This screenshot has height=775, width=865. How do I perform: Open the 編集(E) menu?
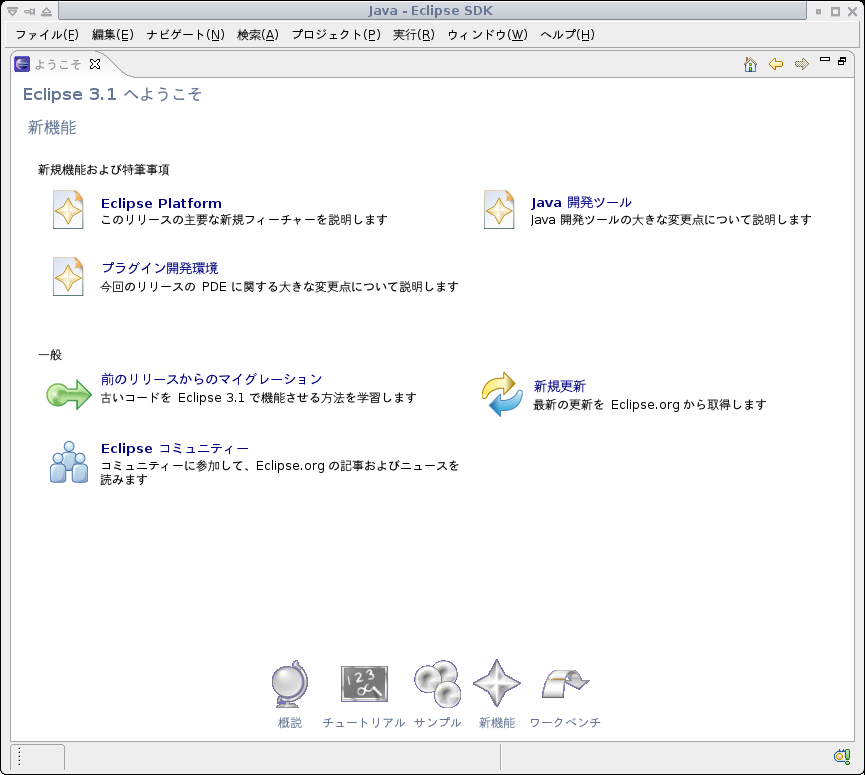[x=113, y=35]
